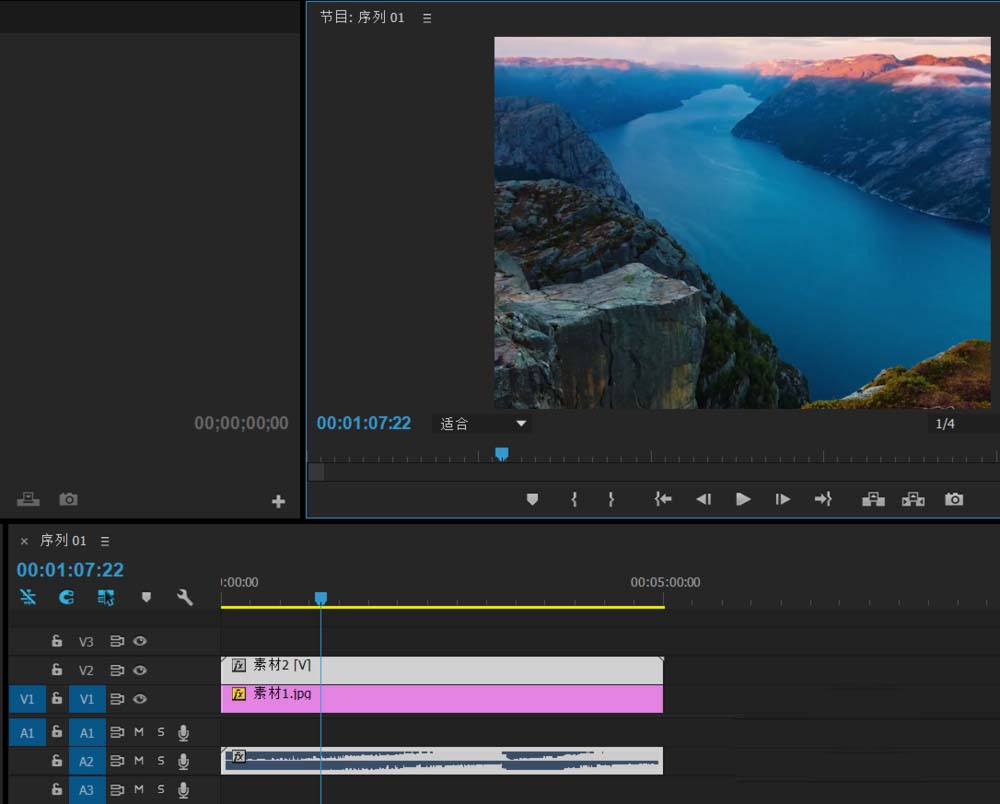Toggle lock on track V3
Viewport: 1000px width, 804px height.
pyautogui.click(x=57, y=641)
